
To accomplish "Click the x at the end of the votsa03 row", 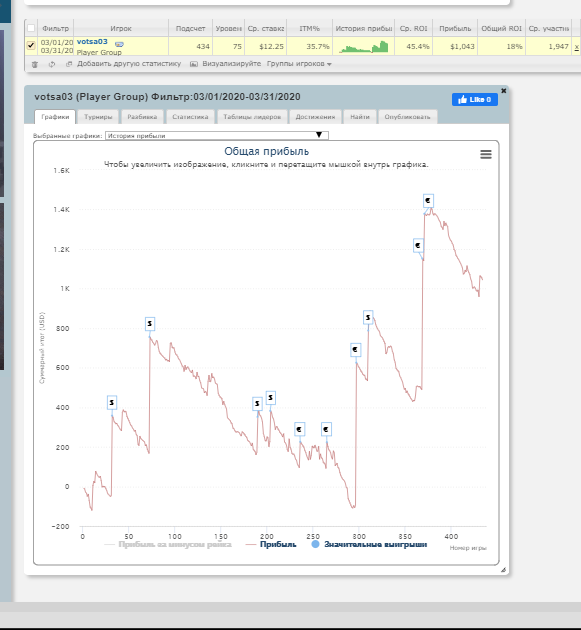I will (x=577, y=47).
